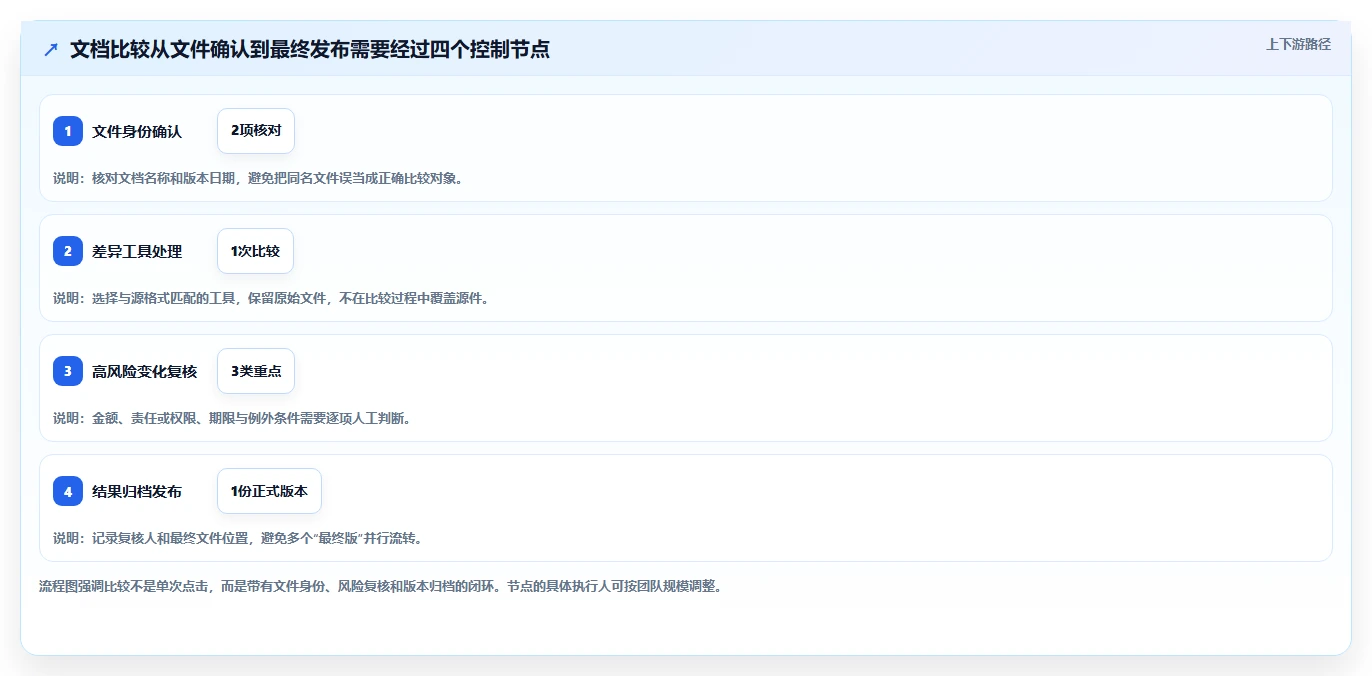This screenshot has height=676, width=1372.
Task: Click the 结果归档发布 step title
Action: click(137, 491)
